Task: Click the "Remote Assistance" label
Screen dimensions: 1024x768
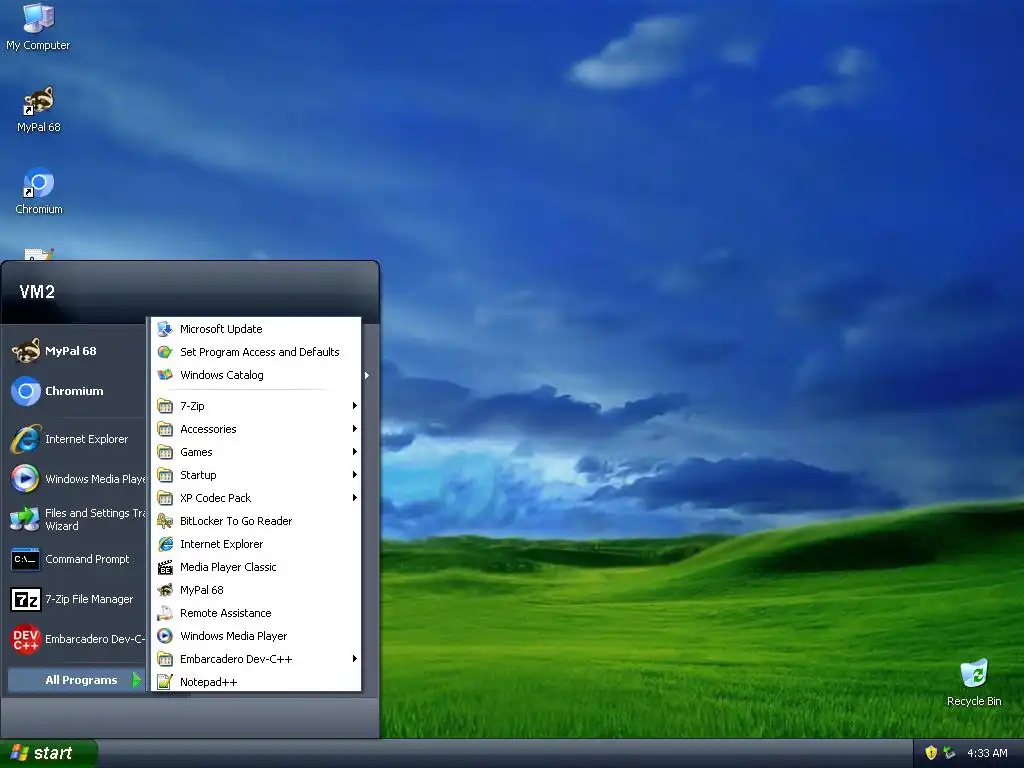Action: [225, 613]
